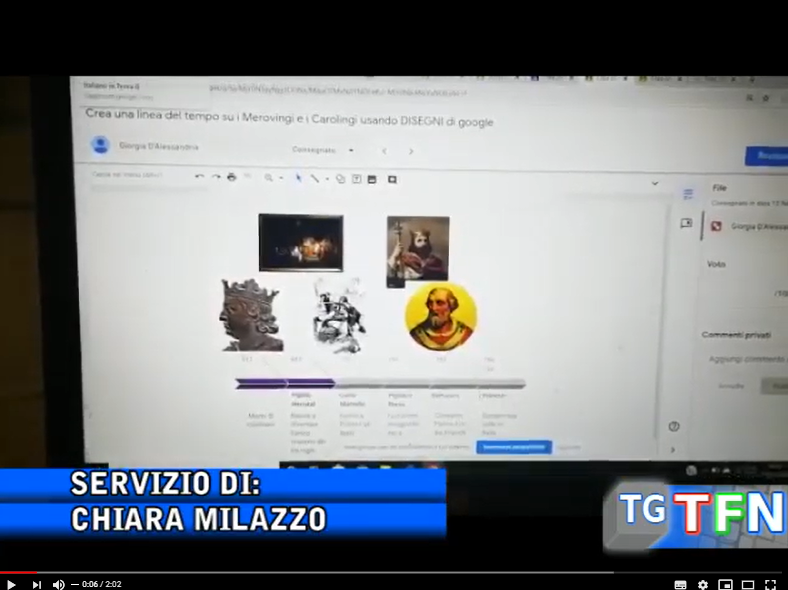Click Giorgia D'Alessandria student avatar
The image size is (788, 590).
tap(101, 145)
